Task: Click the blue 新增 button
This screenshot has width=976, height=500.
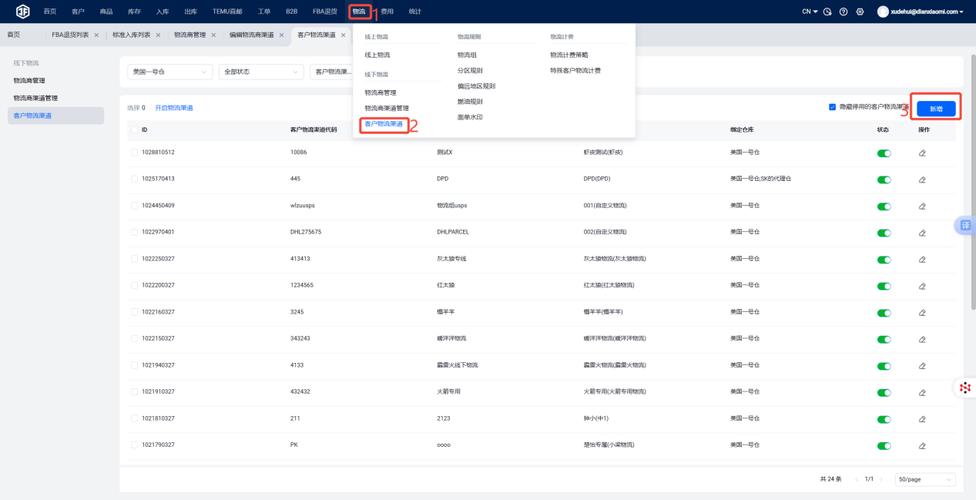Action: [x=936, y=108]
